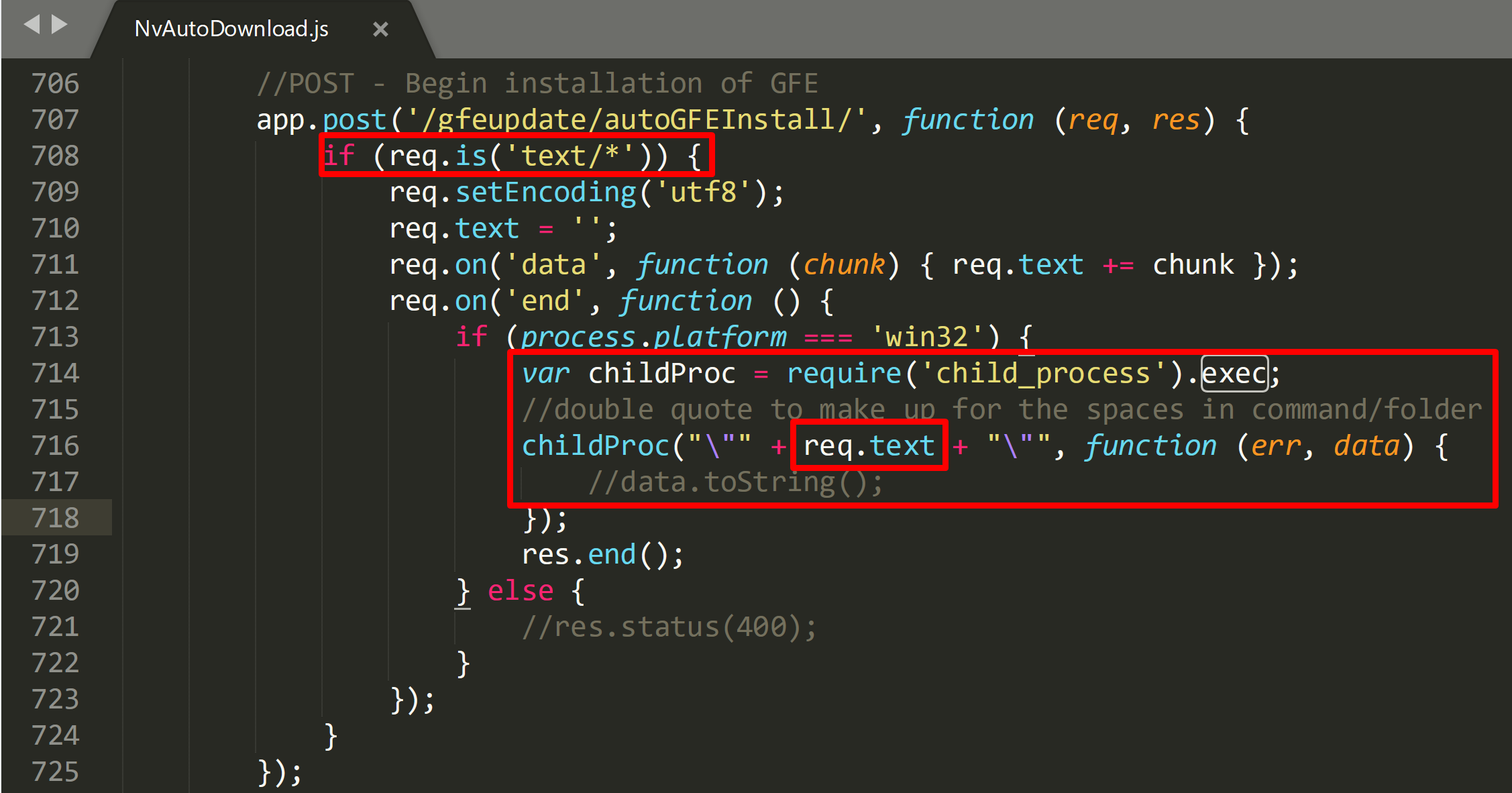This screenshot has height=793, width=1512.
Task: Click the previous tab left arrow
Action: 32,25
